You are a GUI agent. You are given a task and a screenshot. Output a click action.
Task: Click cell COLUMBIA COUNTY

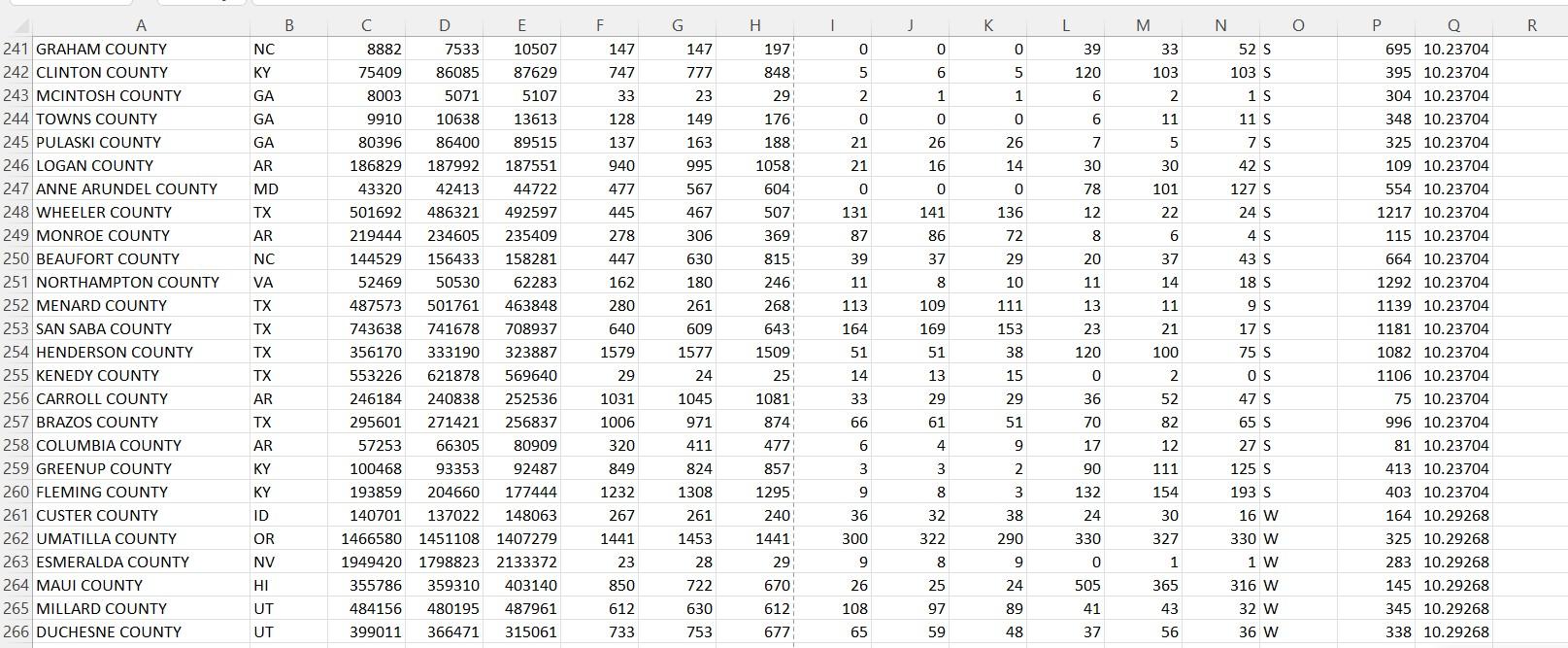(x=141, y=445)
